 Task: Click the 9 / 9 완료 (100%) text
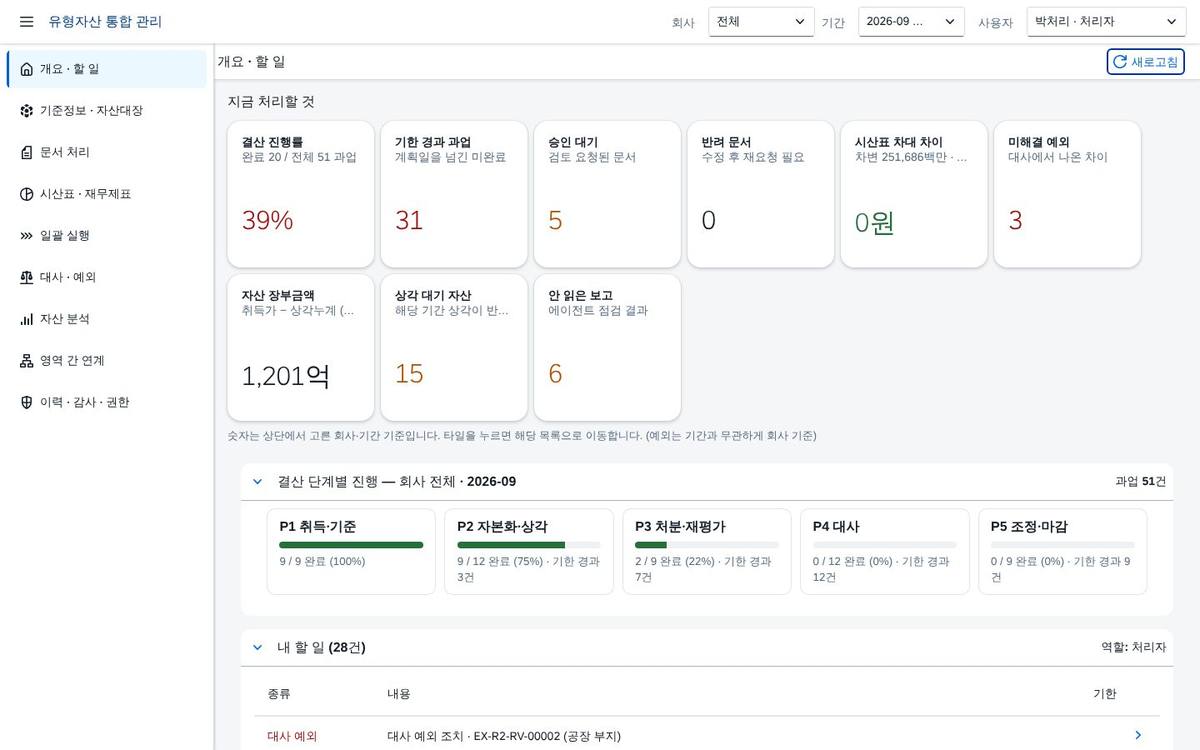(322, 562)
